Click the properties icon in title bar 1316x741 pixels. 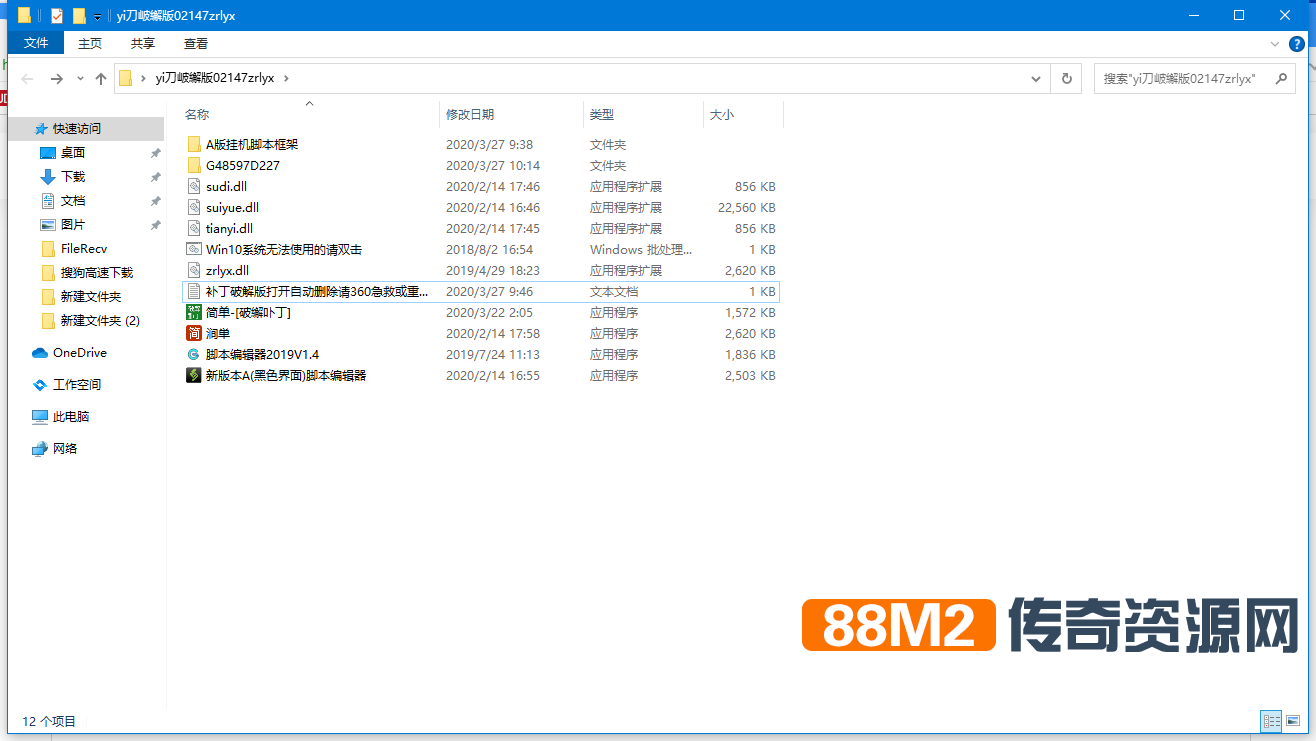(x=57, y=16)
